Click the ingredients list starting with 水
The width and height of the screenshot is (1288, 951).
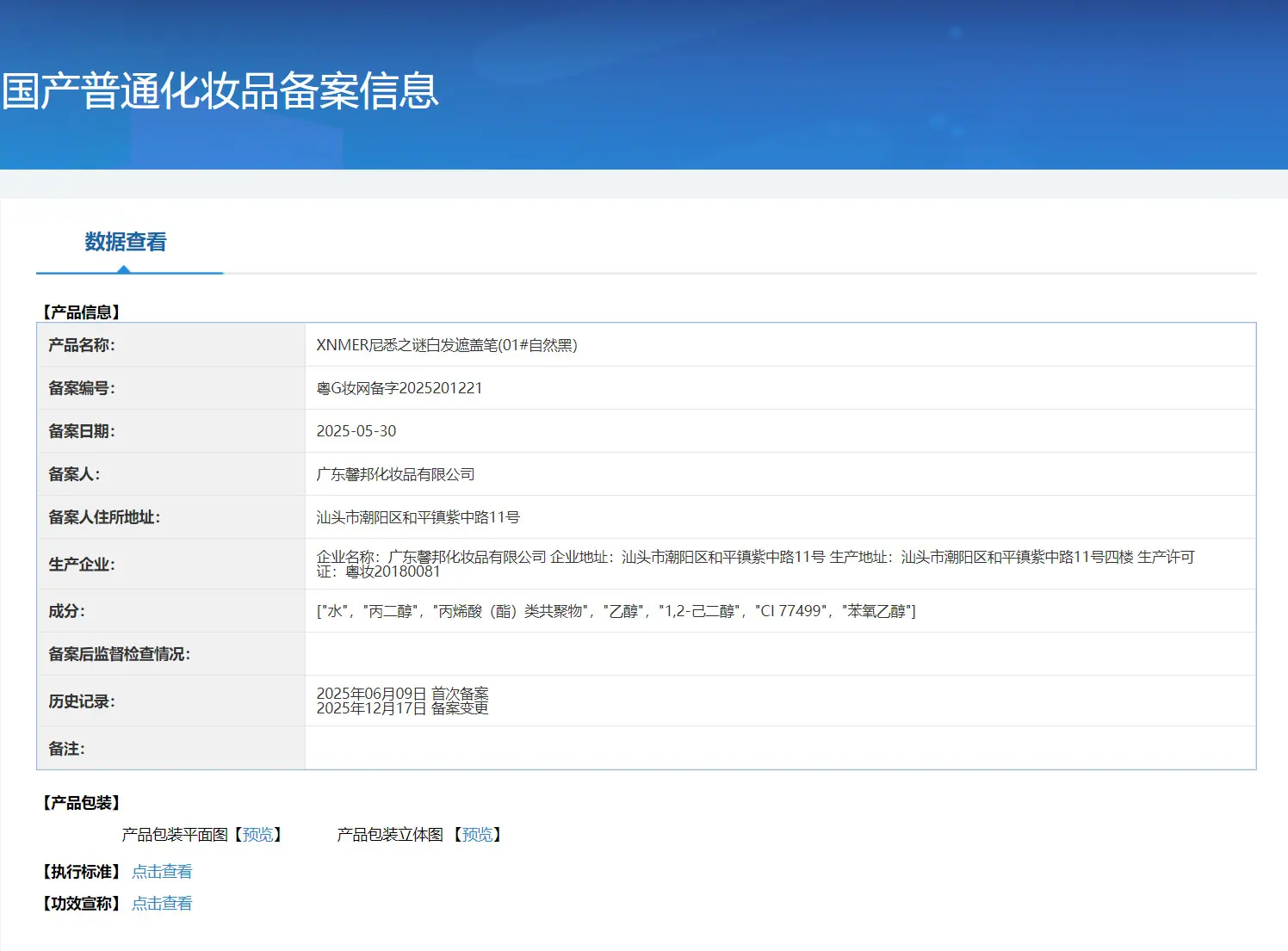click(x=616, y=611)
